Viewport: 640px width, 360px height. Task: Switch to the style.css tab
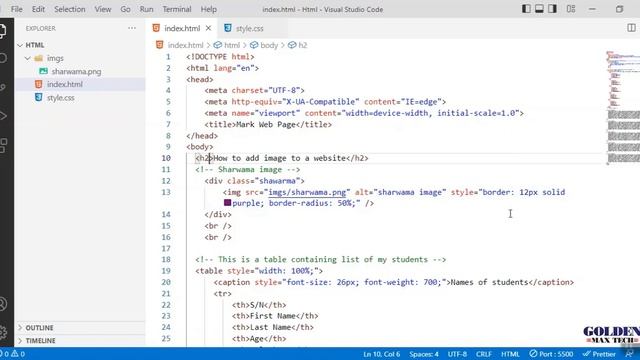tap(249, 28)
